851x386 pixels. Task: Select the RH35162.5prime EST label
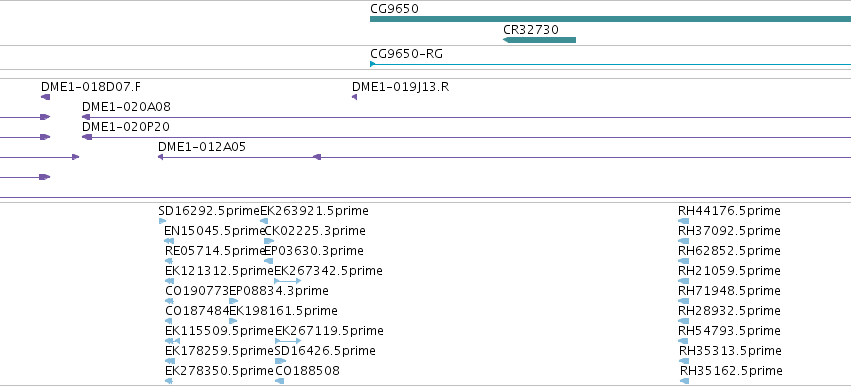coord(731,371)
